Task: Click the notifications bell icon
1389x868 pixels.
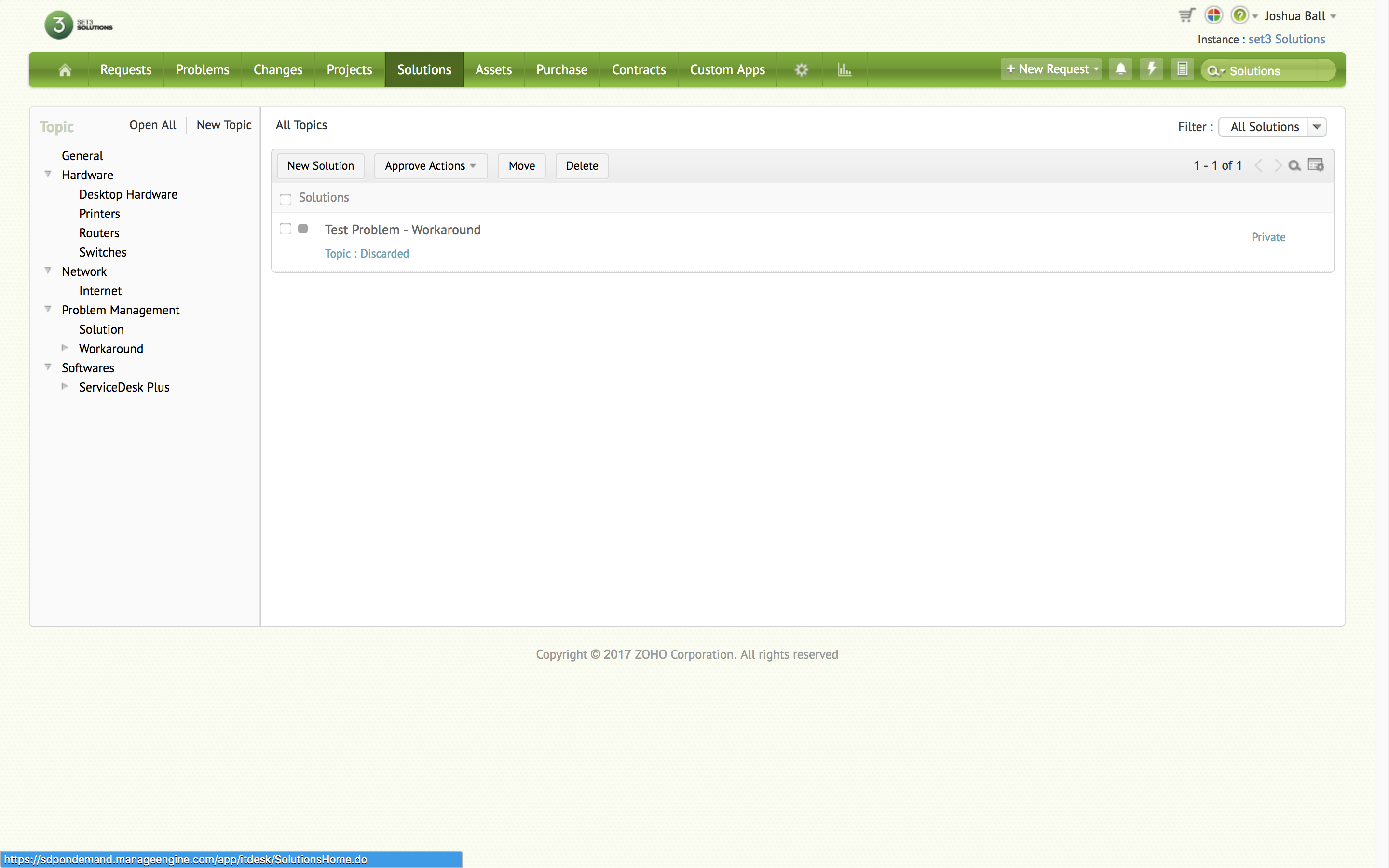Action: click(1120, 69)
